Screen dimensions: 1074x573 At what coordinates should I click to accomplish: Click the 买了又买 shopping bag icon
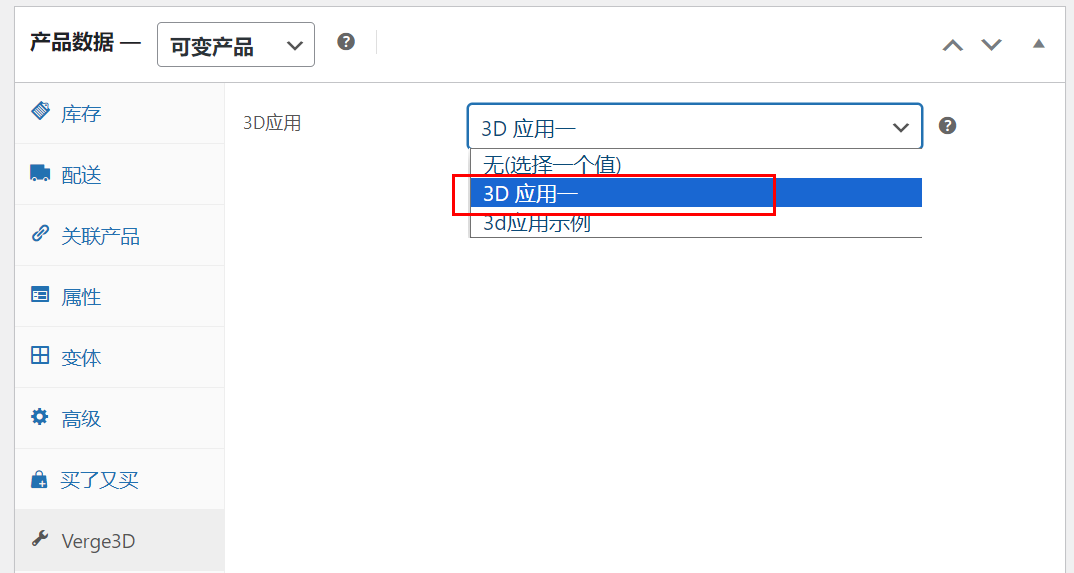point(40,479)
